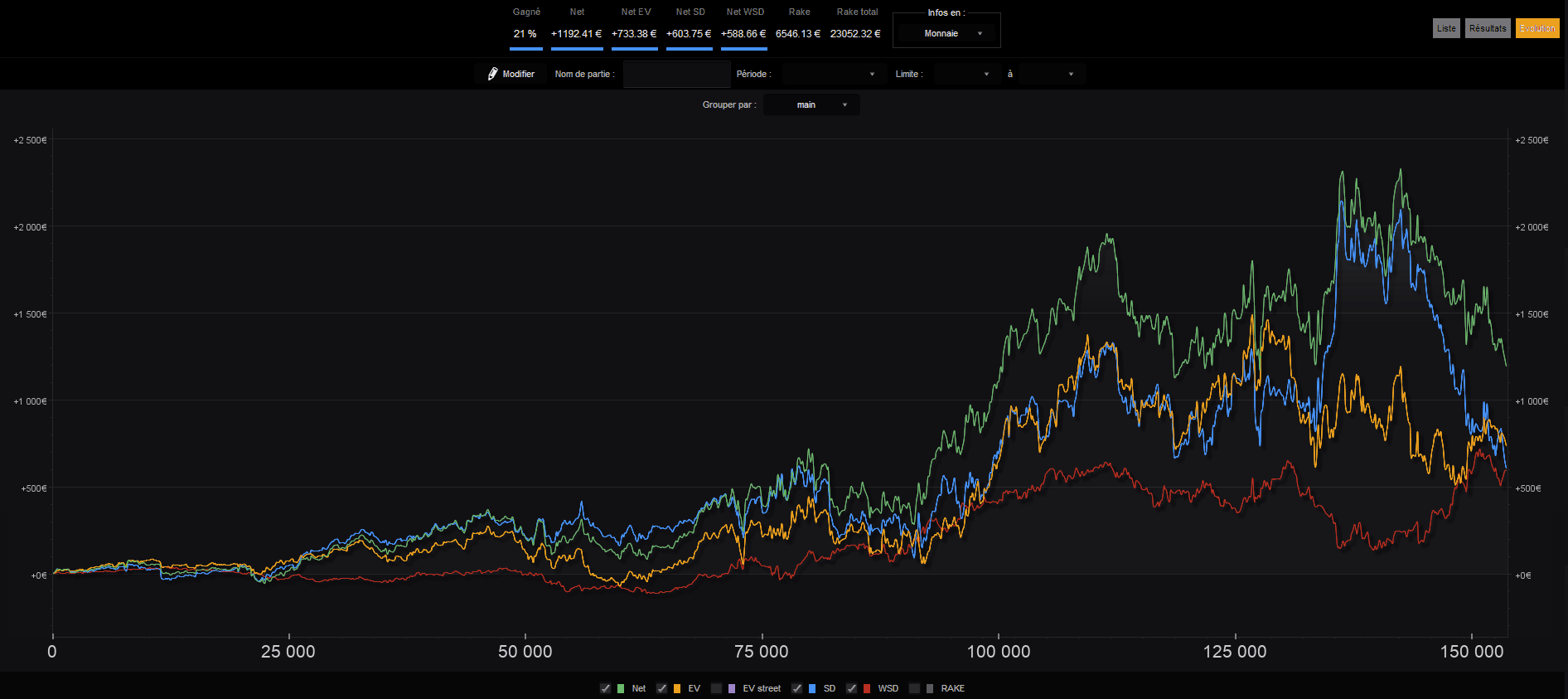Click the purple EV street legend swatch
The width and height of the screenshot is (1568, 699).
point(732,688)
